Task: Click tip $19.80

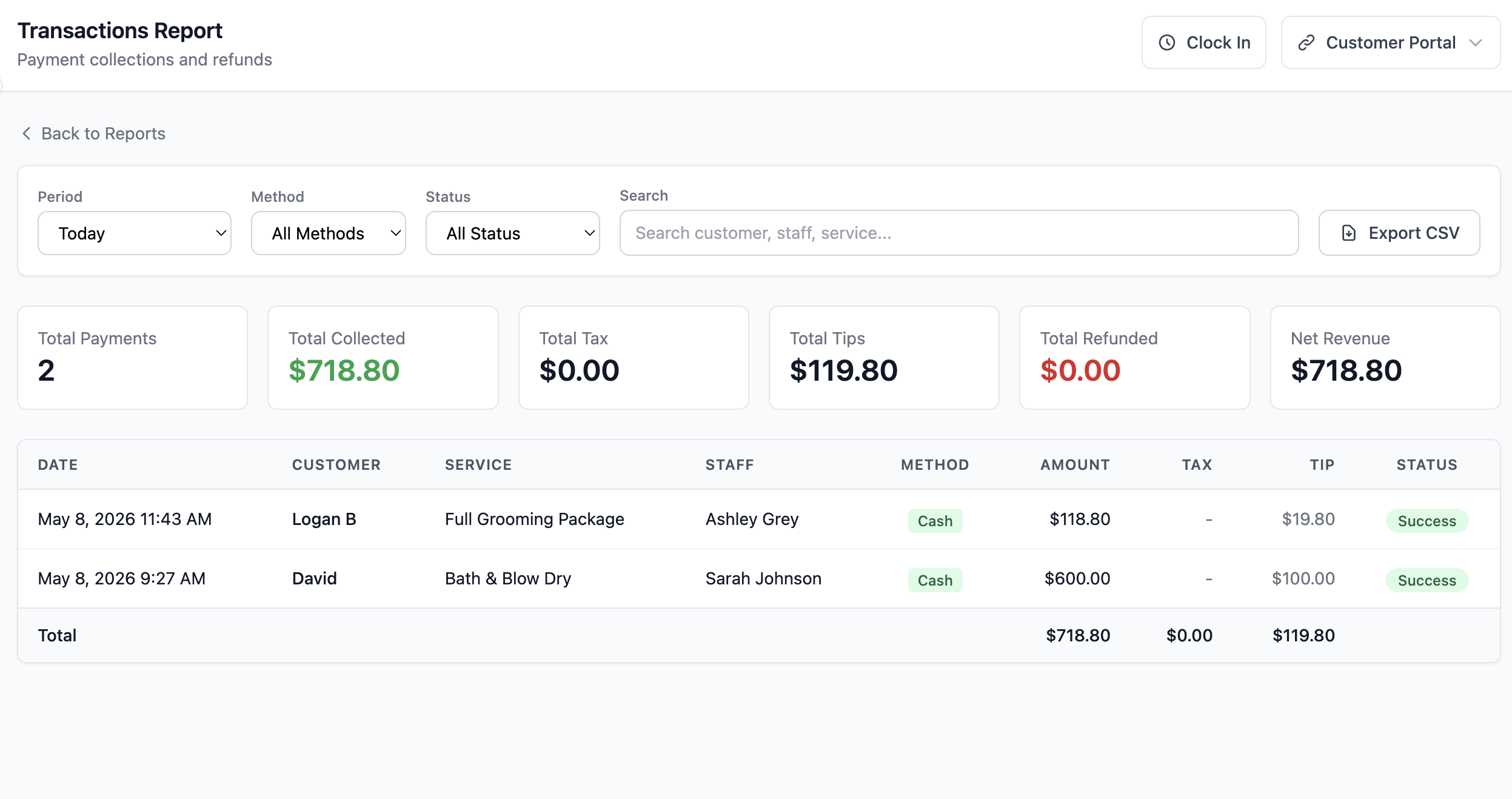Action: tap(1308, 519)
